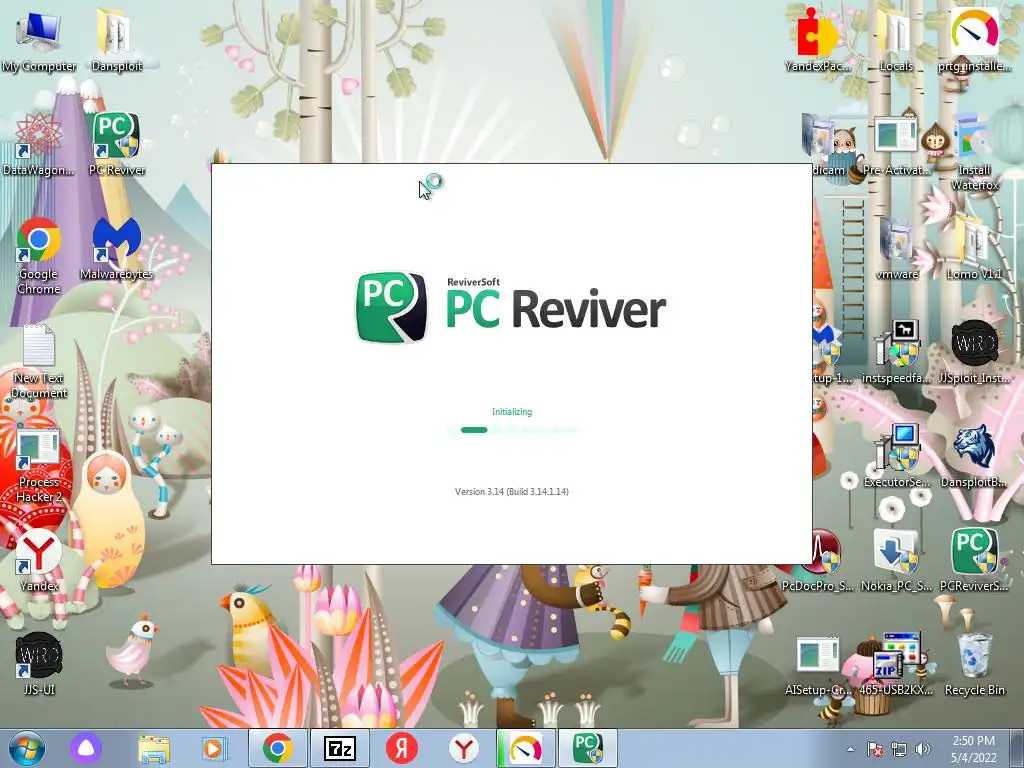Open Windows Media Player taskbar icon

[x=214, y=748]
